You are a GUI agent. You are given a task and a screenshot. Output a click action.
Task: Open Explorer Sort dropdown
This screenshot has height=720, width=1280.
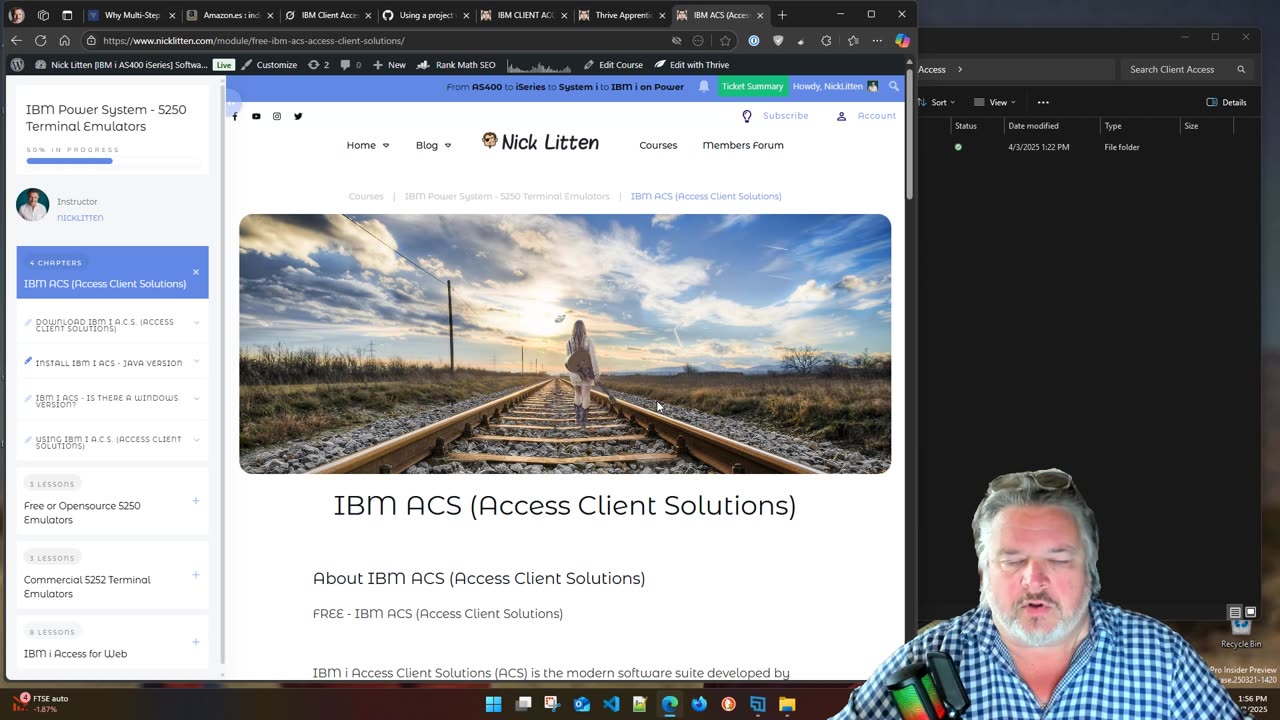(938, 102)
